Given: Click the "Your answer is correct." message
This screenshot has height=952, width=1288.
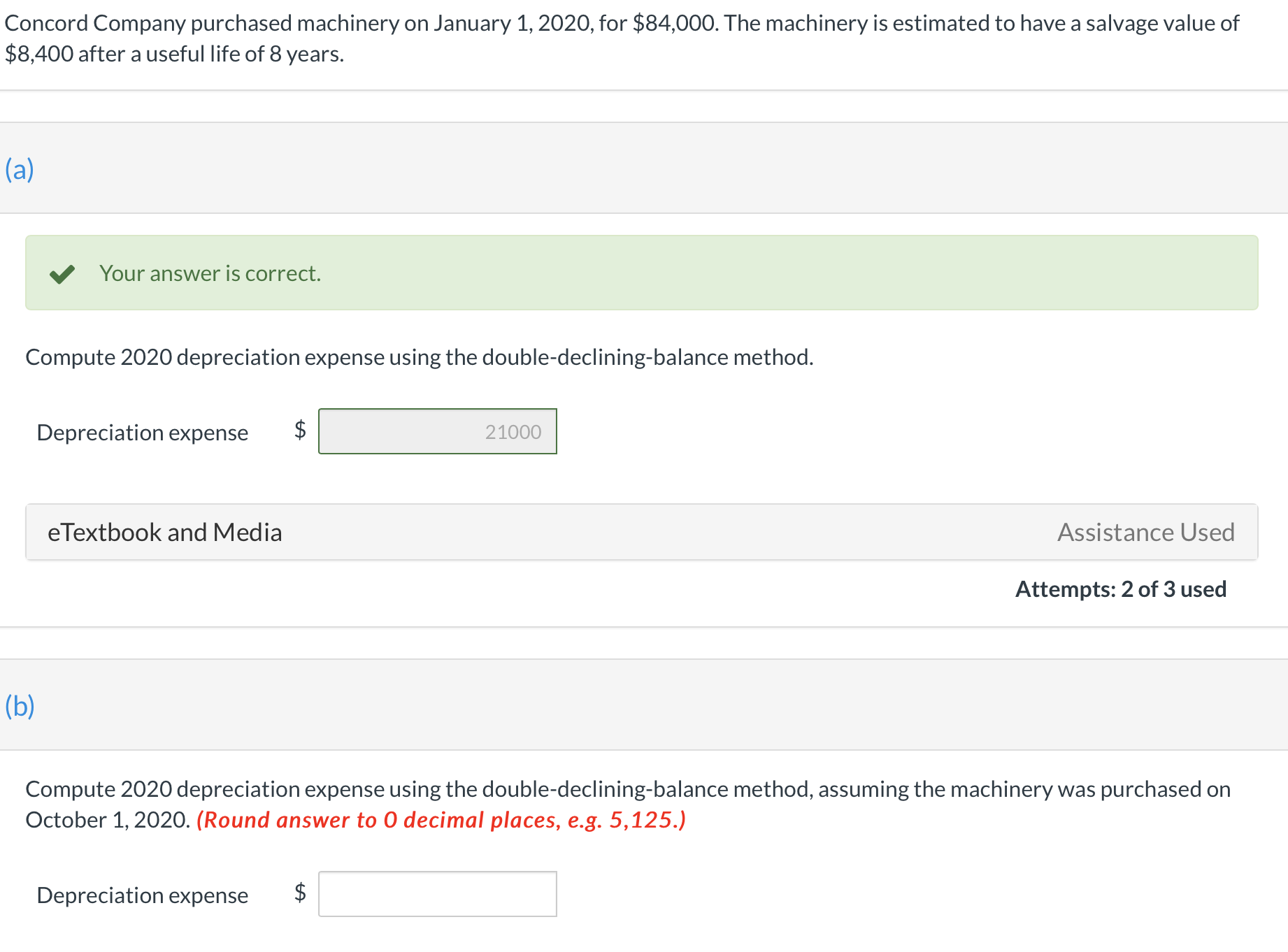Looking at the screenshot, I should coord(210,273).
